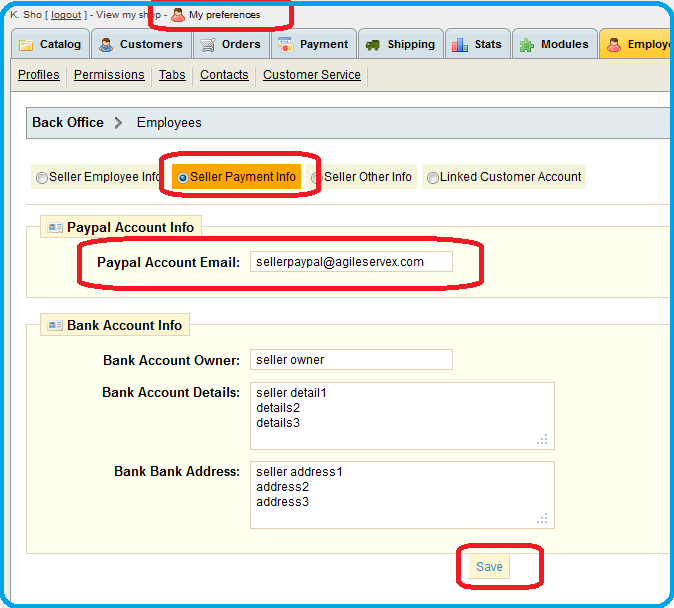Go to Contacts submenu link
Viewport: 674px width, 608px height.
224,75
